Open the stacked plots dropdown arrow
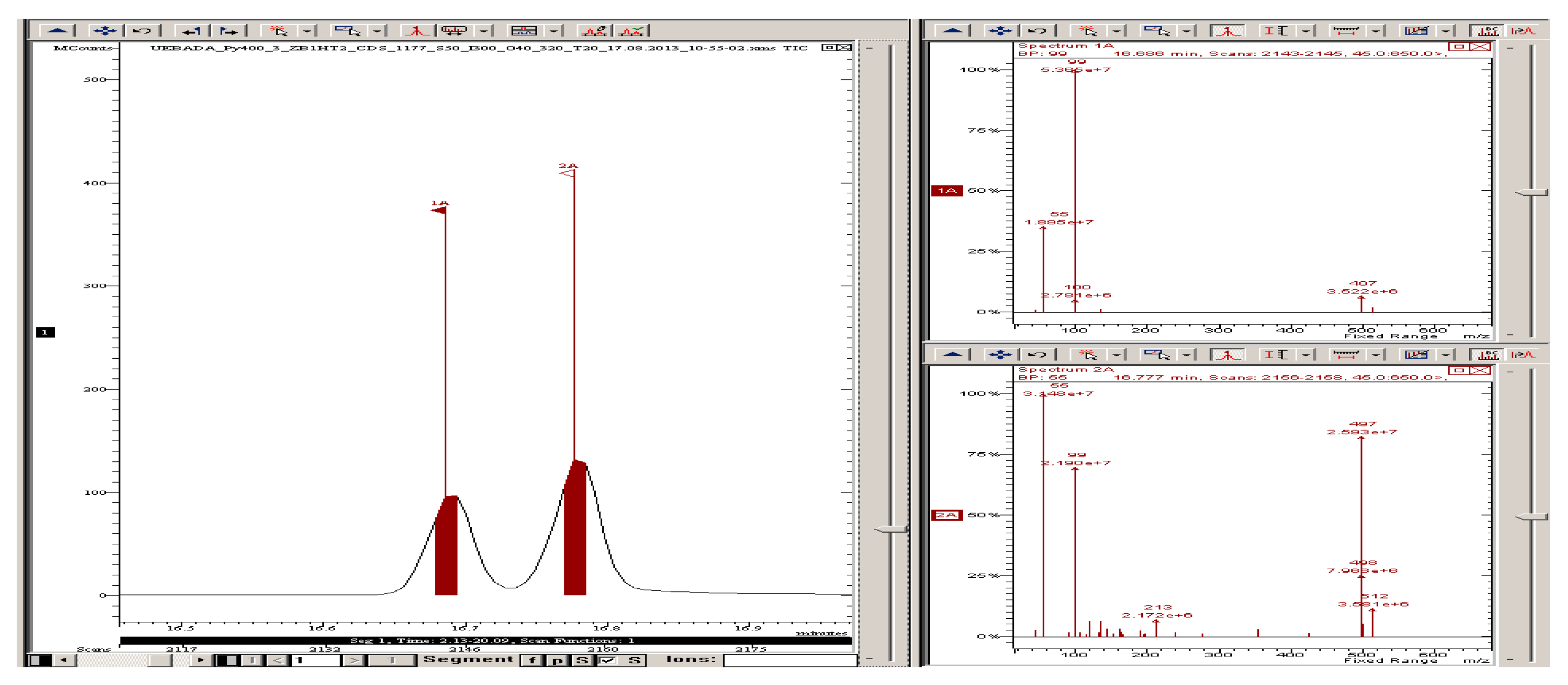The height and width of the screenshot is (685, 1568). tap(553, 30)
